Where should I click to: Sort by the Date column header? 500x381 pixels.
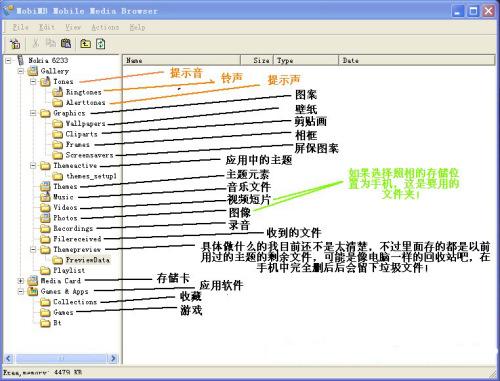(x=417, y=60)
